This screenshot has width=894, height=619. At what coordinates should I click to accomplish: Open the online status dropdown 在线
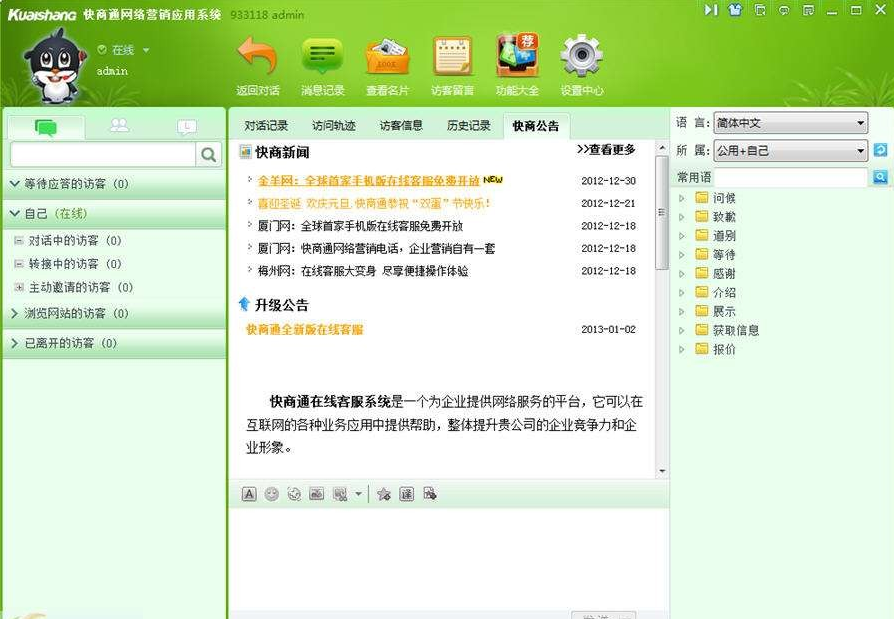click(123, 50)
